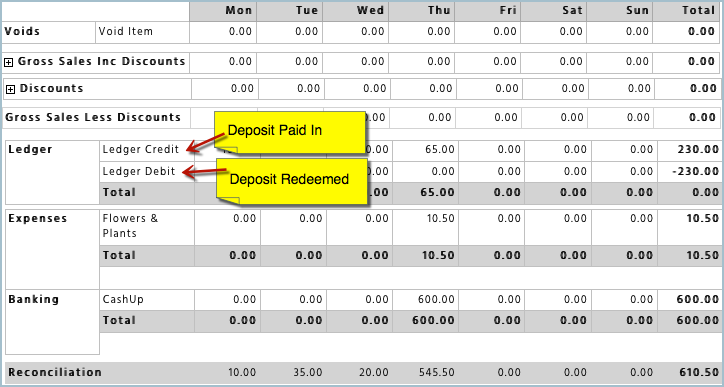The height and width of the screenshot is (387, 724).
Task: Click Reconciliation Tue value 35.00
Action: 308,372
